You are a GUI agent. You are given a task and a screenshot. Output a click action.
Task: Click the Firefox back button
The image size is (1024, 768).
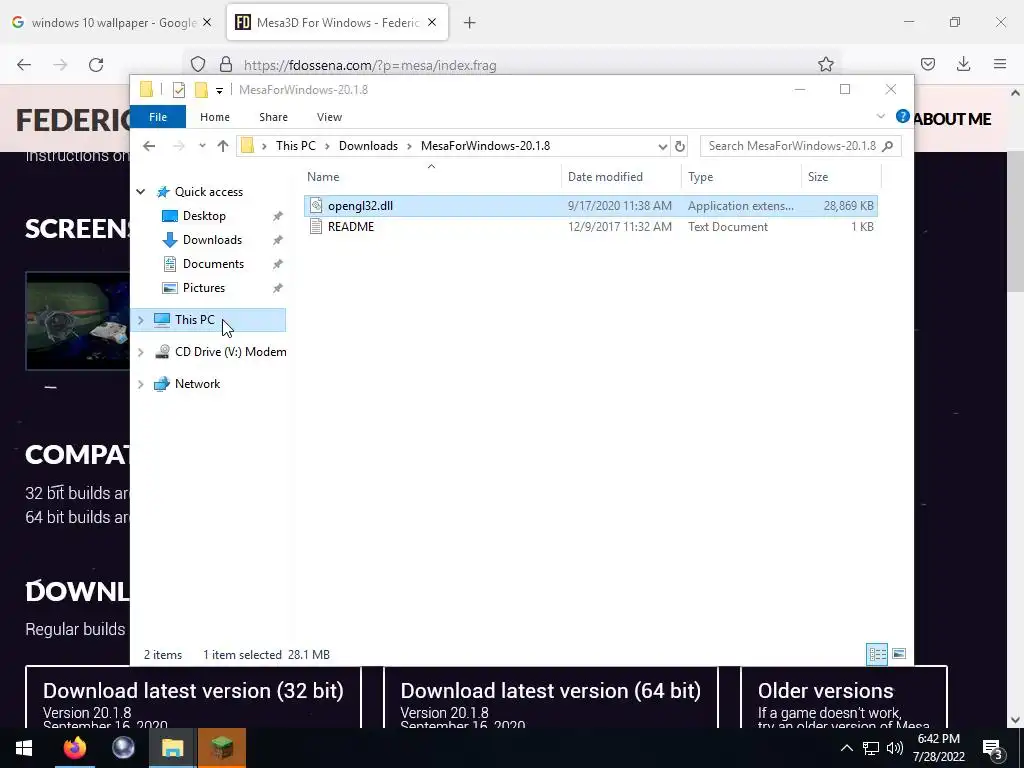24,65
